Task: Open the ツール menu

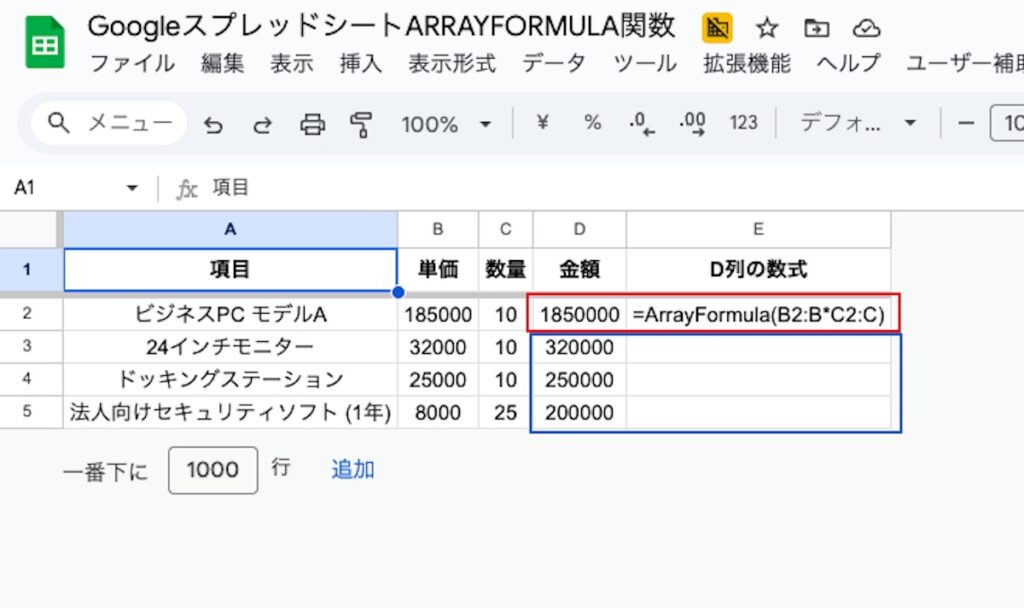Action: tap(645, 63)
